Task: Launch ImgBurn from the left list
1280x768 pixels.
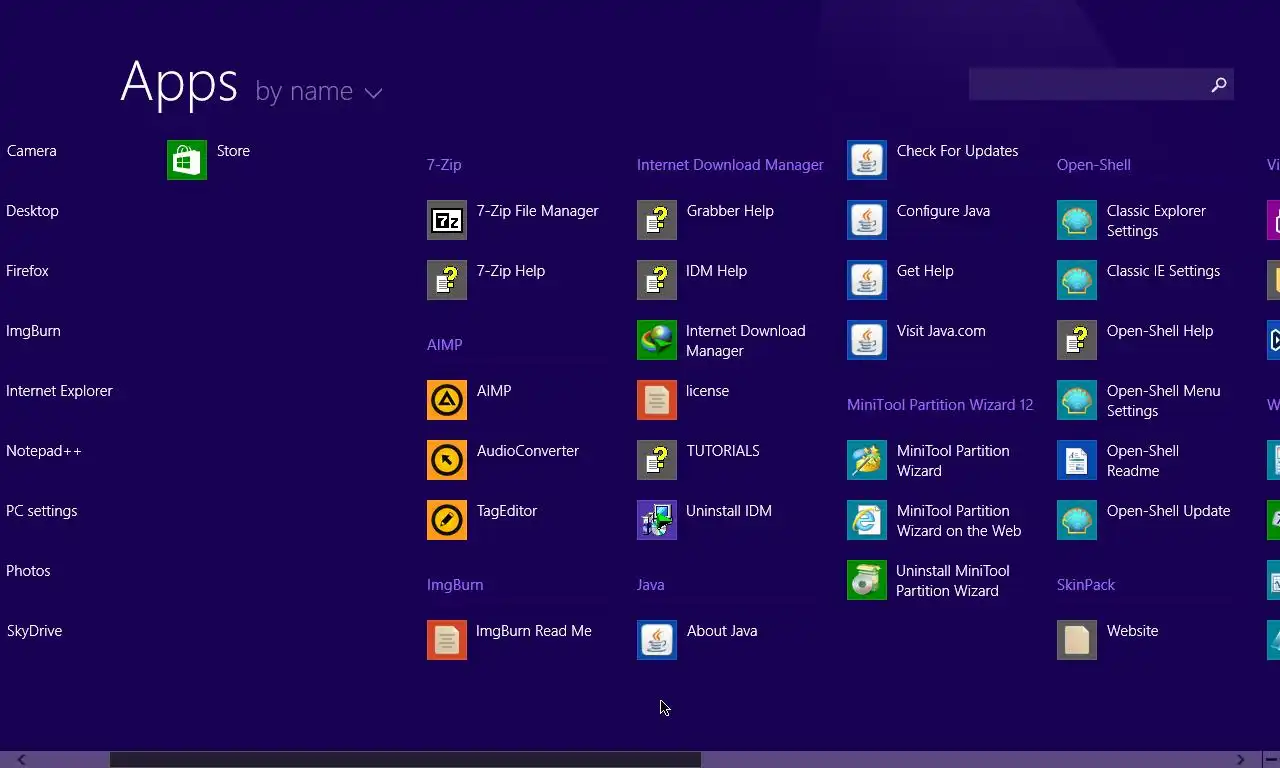Action: (33, 331)
